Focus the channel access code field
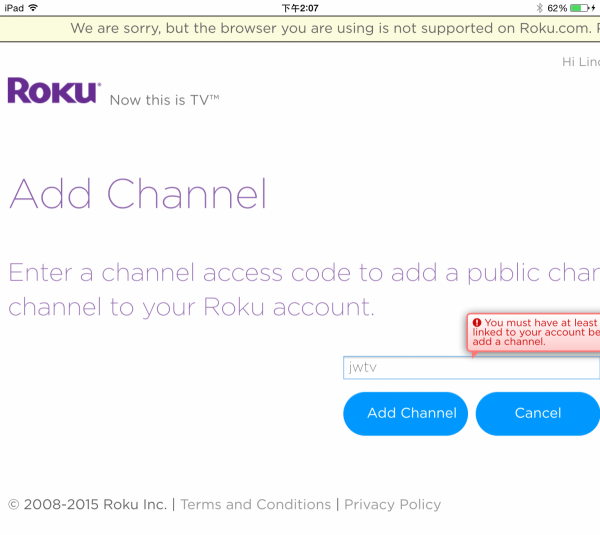The image size is (600, 535). 471,368
